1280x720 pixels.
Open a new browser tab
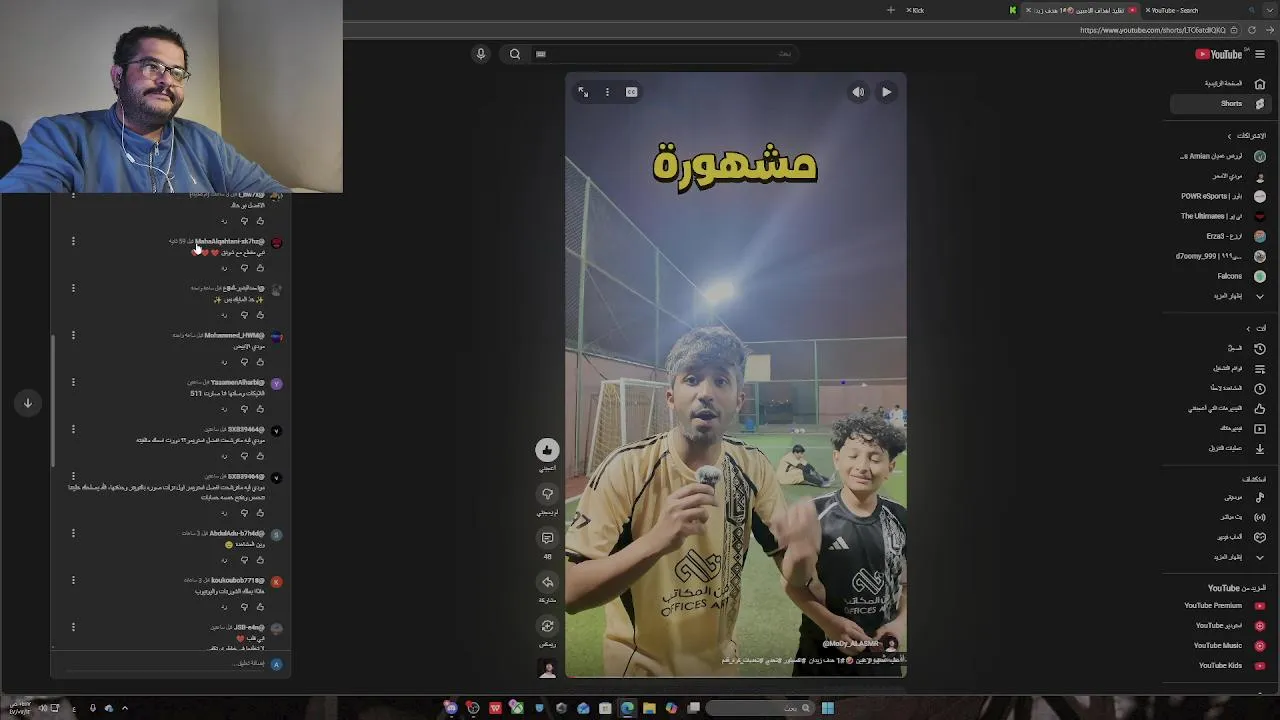point(890,10)
